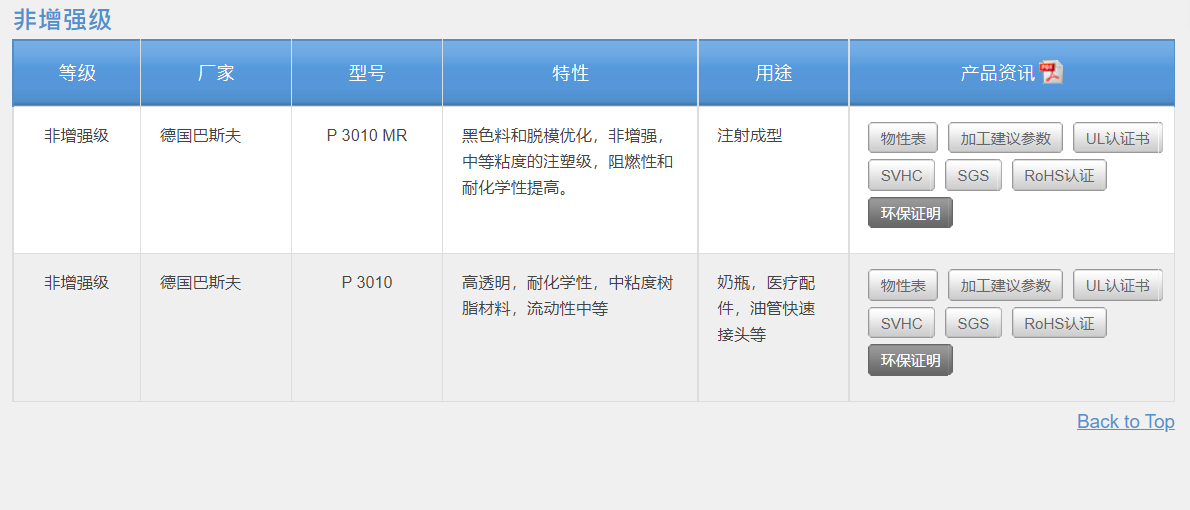Viewport: 1190px width, 510px height.
Task: Open SVHC document for the P 3010 row
Action: coord(901,323)
